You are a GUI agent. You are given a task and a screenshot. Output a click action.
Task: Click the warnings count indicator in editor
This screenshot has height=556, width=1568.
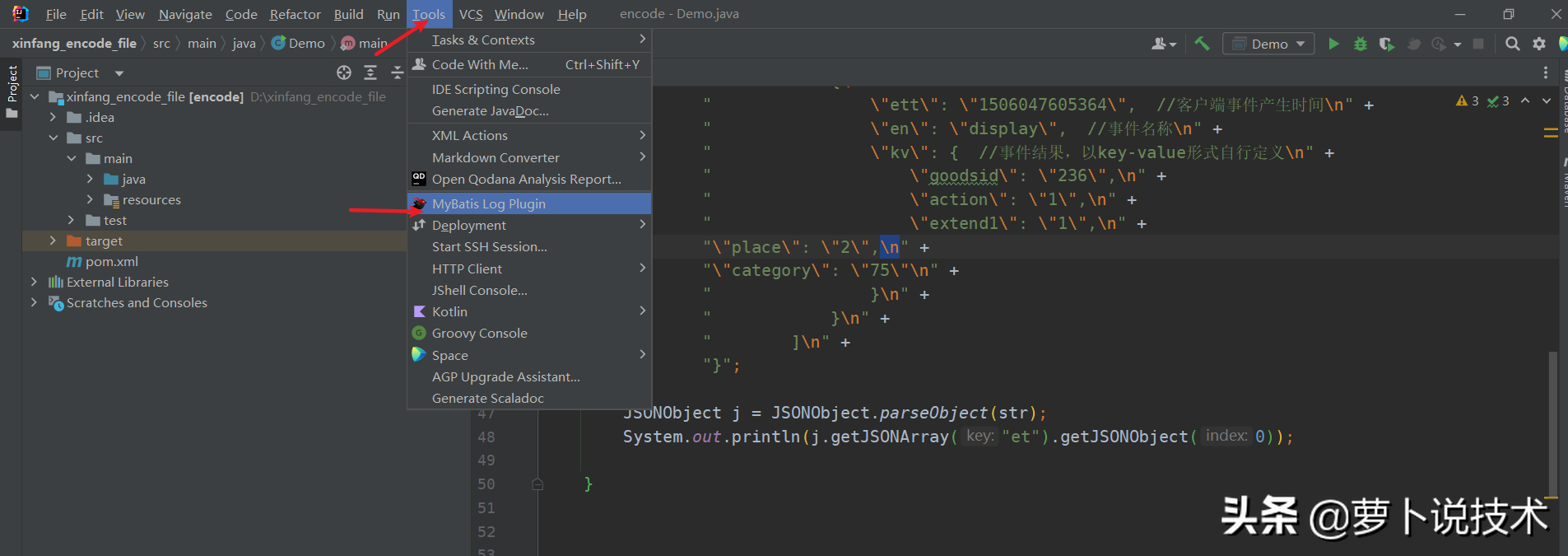click(x=1468, y=100)
